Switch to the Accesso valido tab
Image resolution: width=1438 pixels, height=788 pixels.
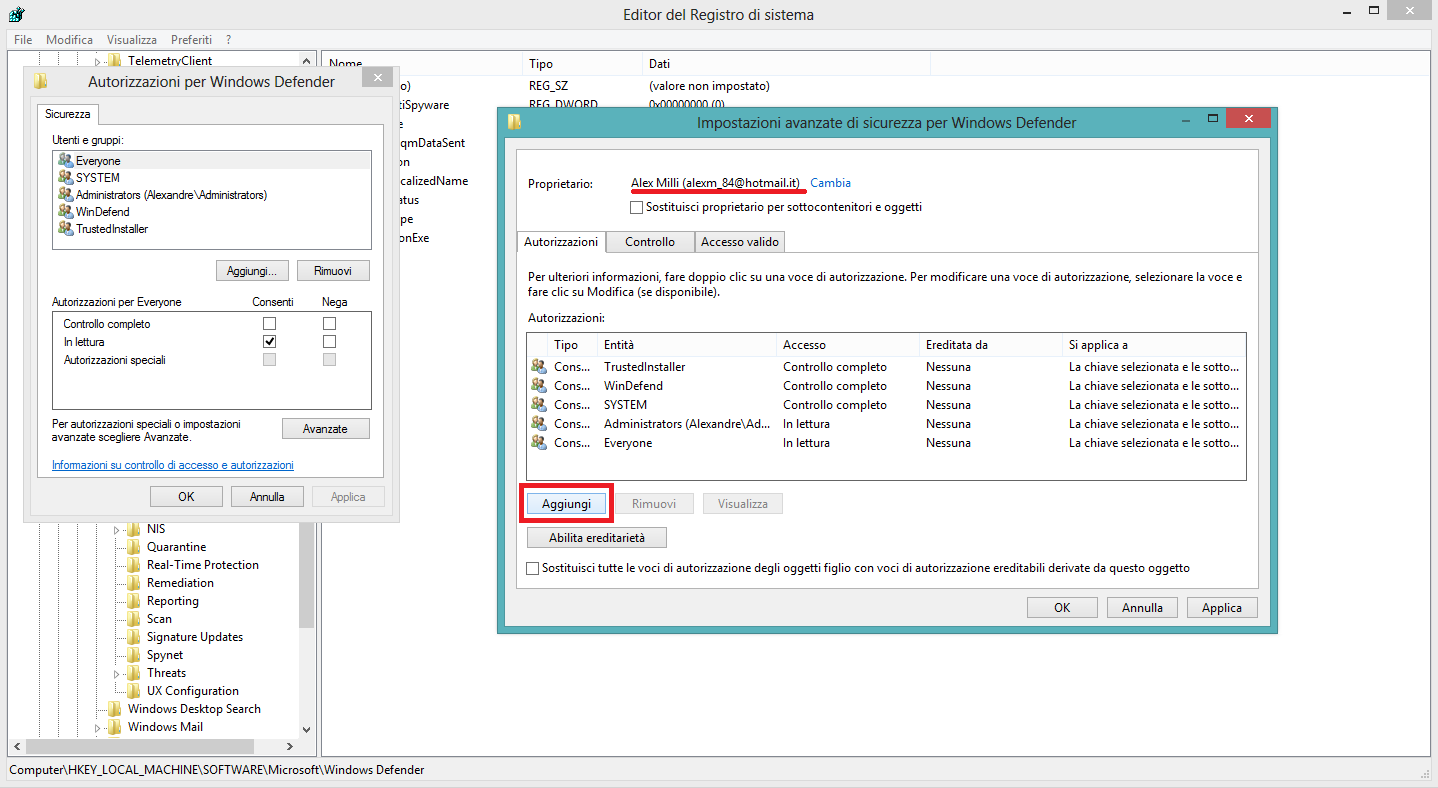[740, 242]
